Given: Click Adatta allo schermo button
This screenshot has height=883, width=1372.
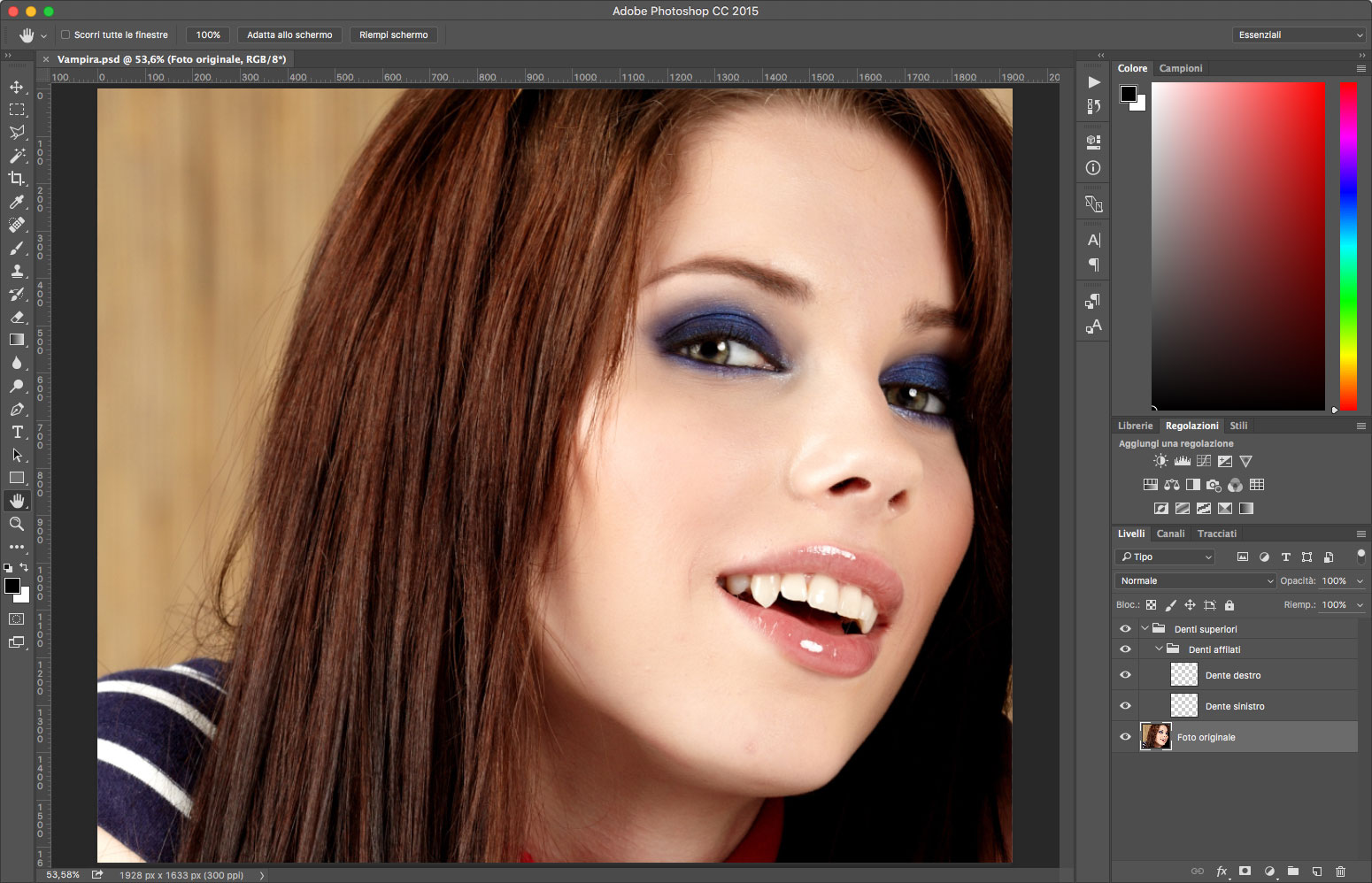Looking at the screenshot, I should [x=289, y=35].
